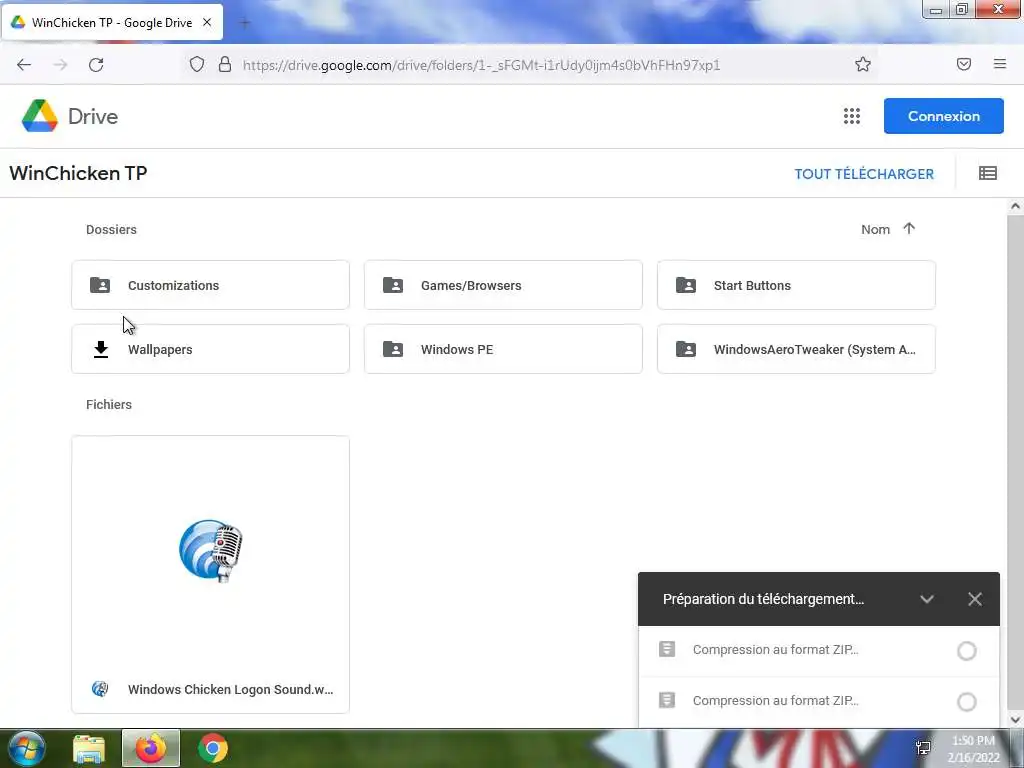1024x768 pixels.
Task: Click the Start Buttons folder icon
Action: coord(686,285)
